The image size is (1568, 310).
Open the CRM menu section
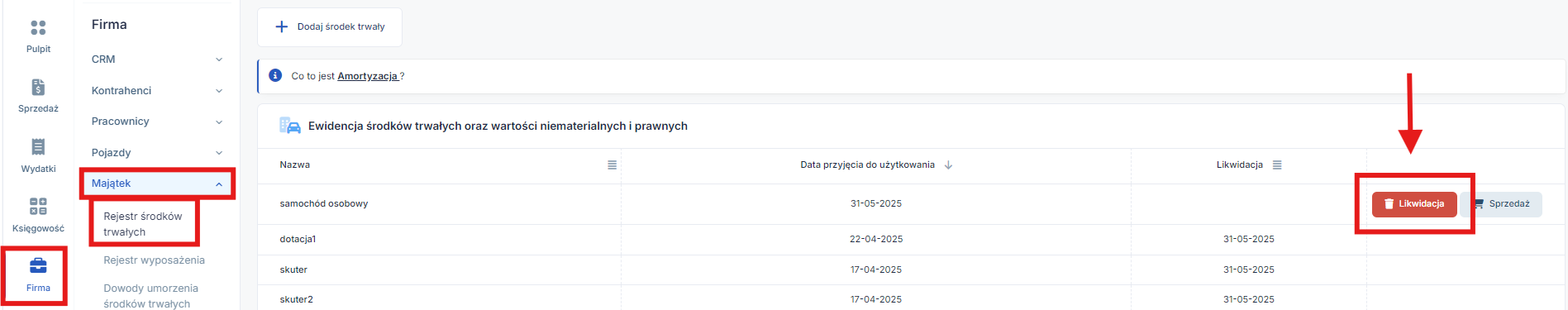click(x=157, y=60)
